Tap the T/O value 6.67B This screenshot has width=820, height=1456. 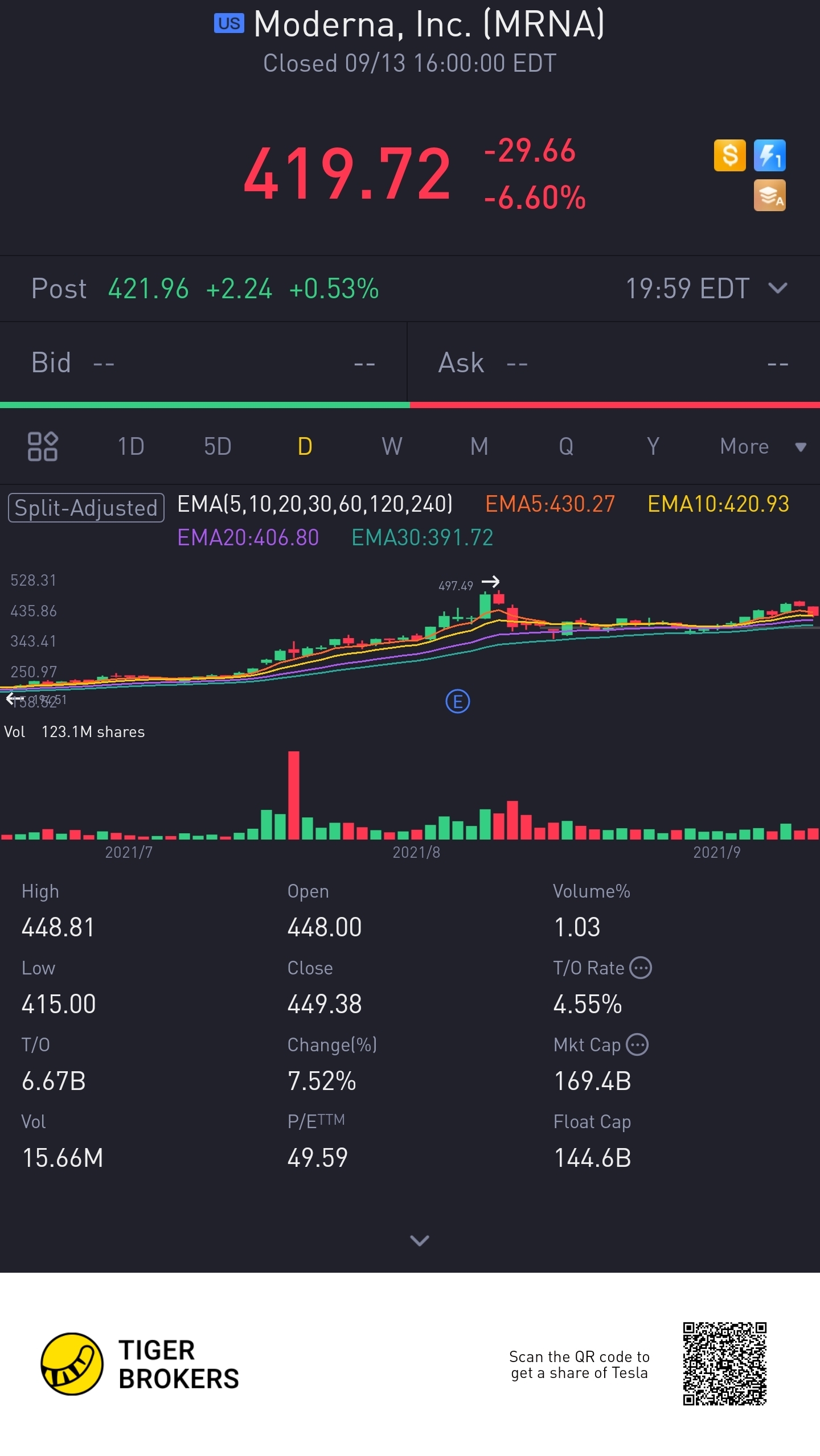coord(54,1081)
